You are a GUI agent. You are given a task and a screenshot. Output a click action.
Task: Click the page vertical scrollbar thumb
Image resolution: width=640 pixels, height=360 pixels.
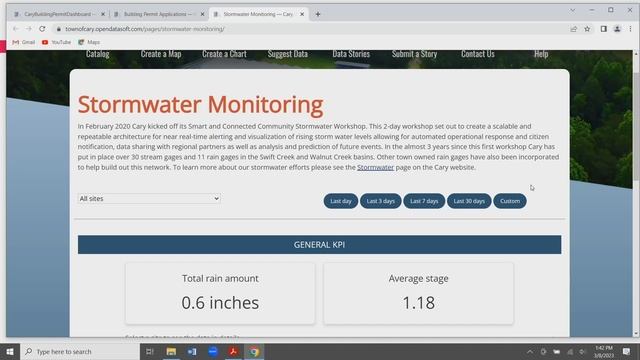point(636,127)
